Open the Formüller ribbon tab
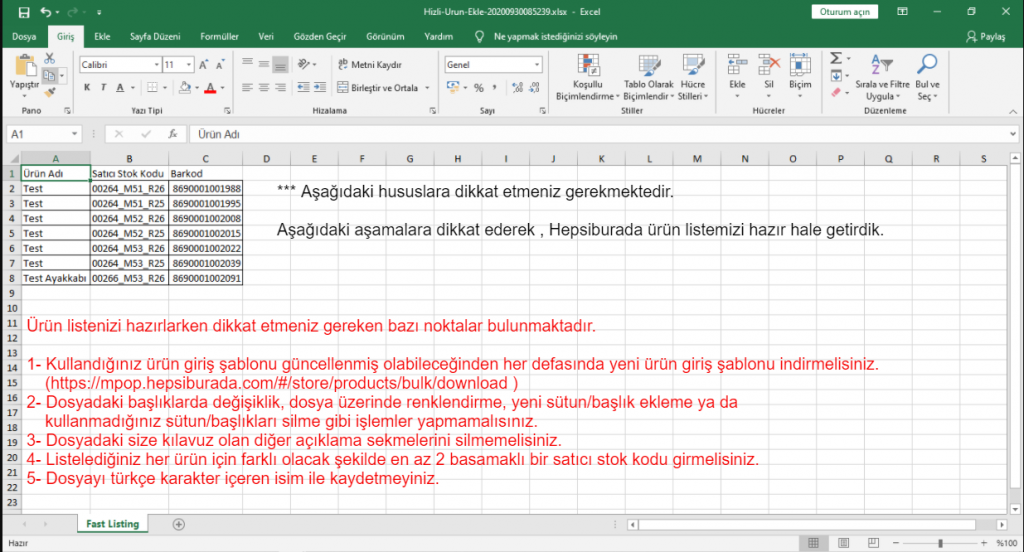Screen dimensions: 1024x552 (x=219, y=37)
